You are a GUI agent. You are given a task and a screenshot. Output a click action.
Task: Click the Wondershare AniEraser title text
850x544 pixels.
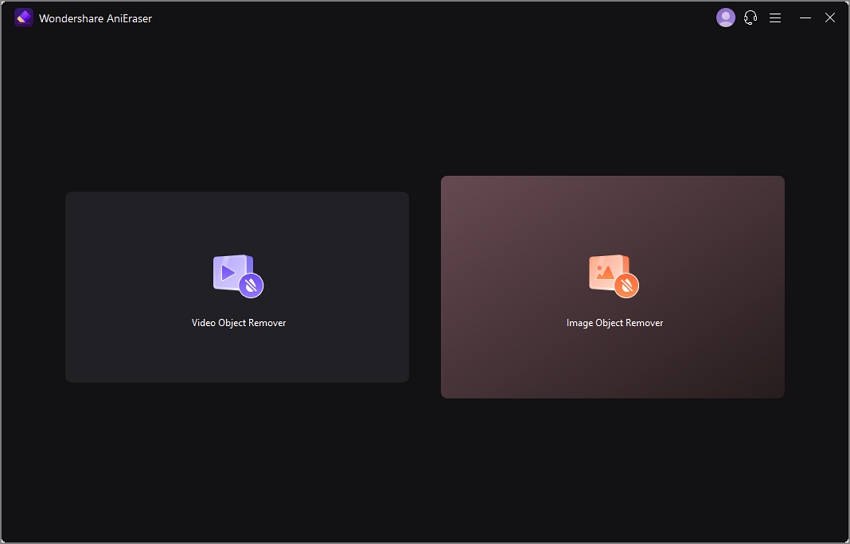coord(95,18)
